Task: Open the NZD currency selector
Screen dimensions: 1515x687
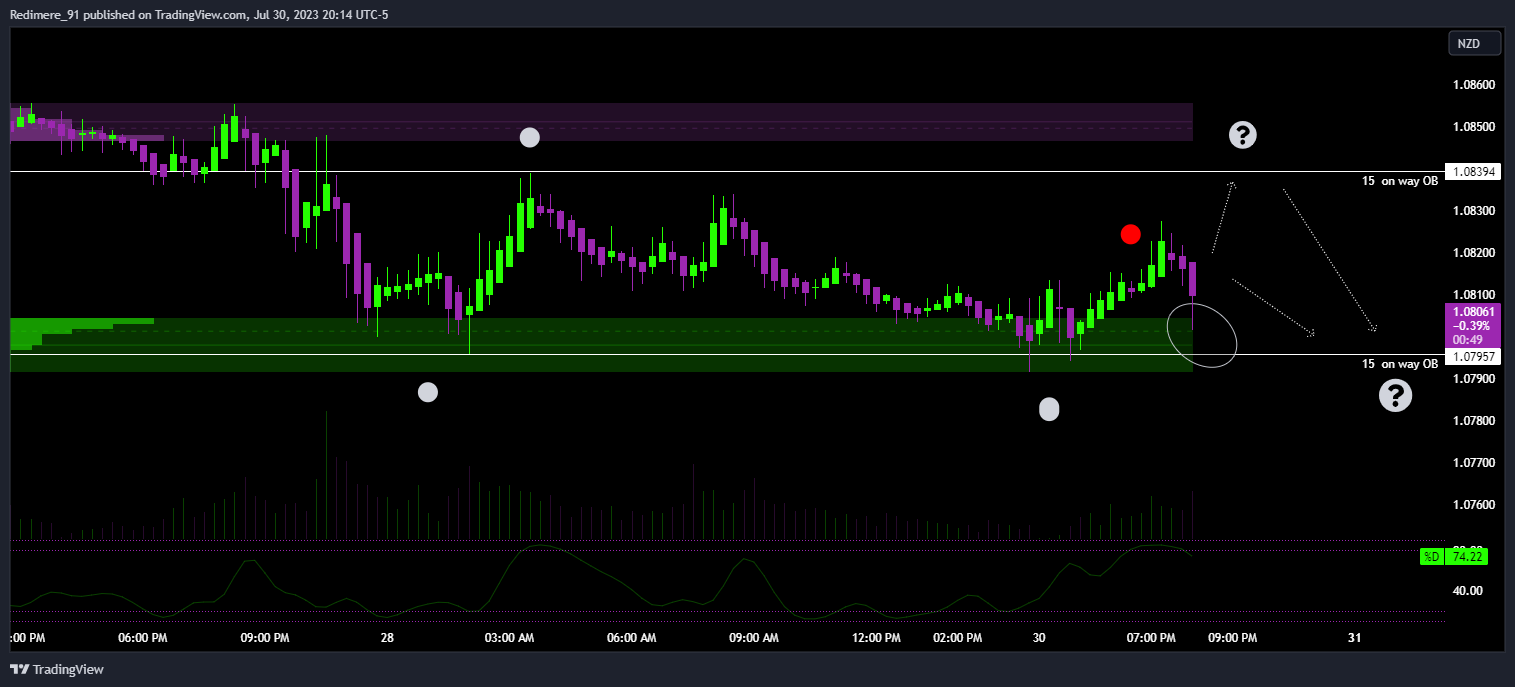Action: pos(1475,44)
